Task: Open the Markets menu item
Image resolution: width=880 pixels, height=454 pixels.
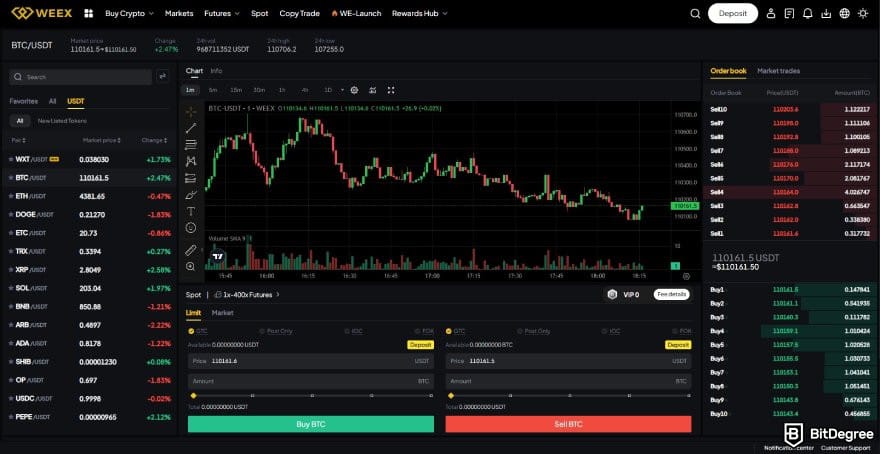Action: (179, 13)
